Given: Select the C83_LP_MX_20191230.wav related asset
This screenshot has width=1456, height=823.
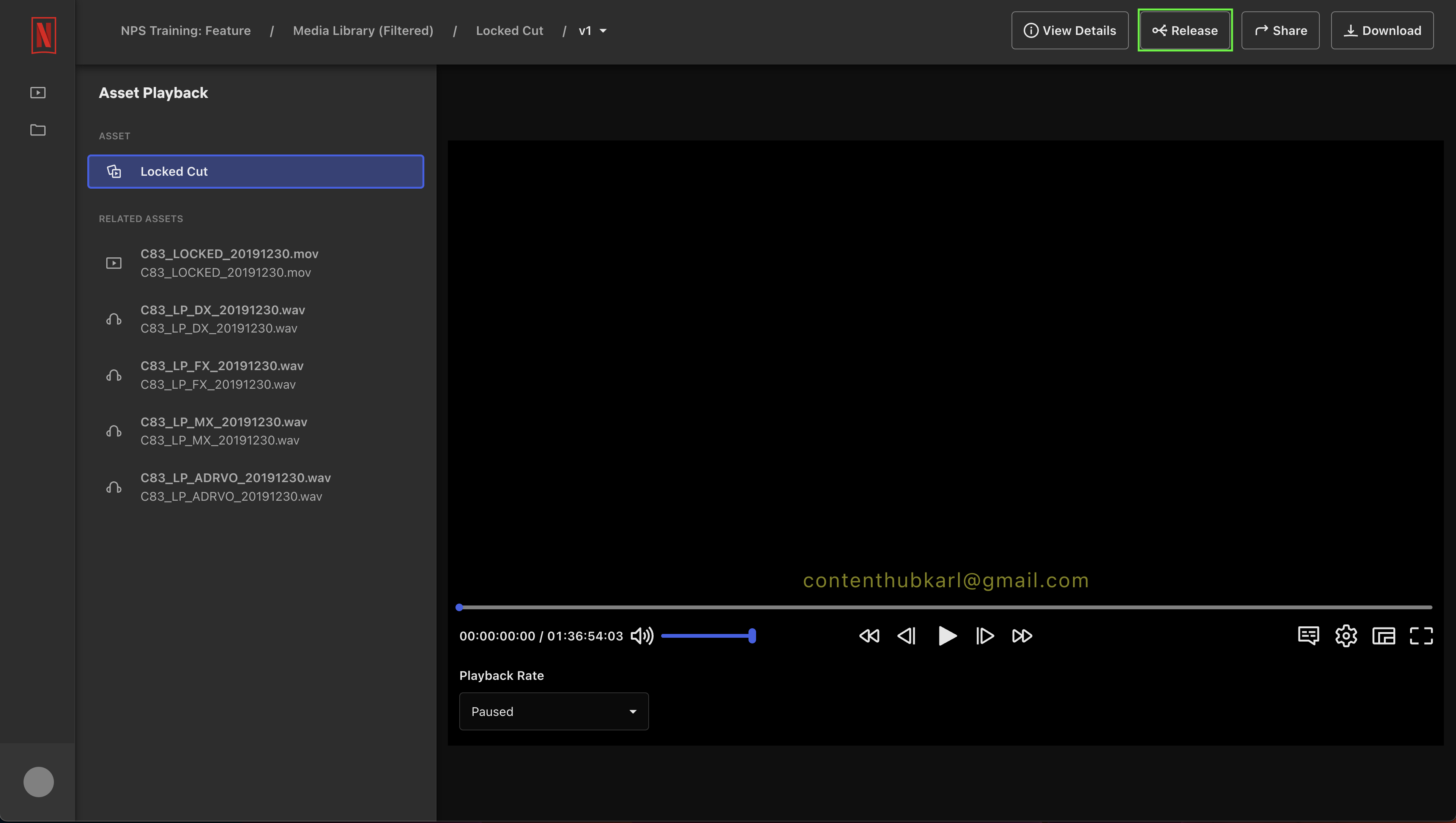Looking at the screenshot, I should pyautogui.click(x=255, y=431).
